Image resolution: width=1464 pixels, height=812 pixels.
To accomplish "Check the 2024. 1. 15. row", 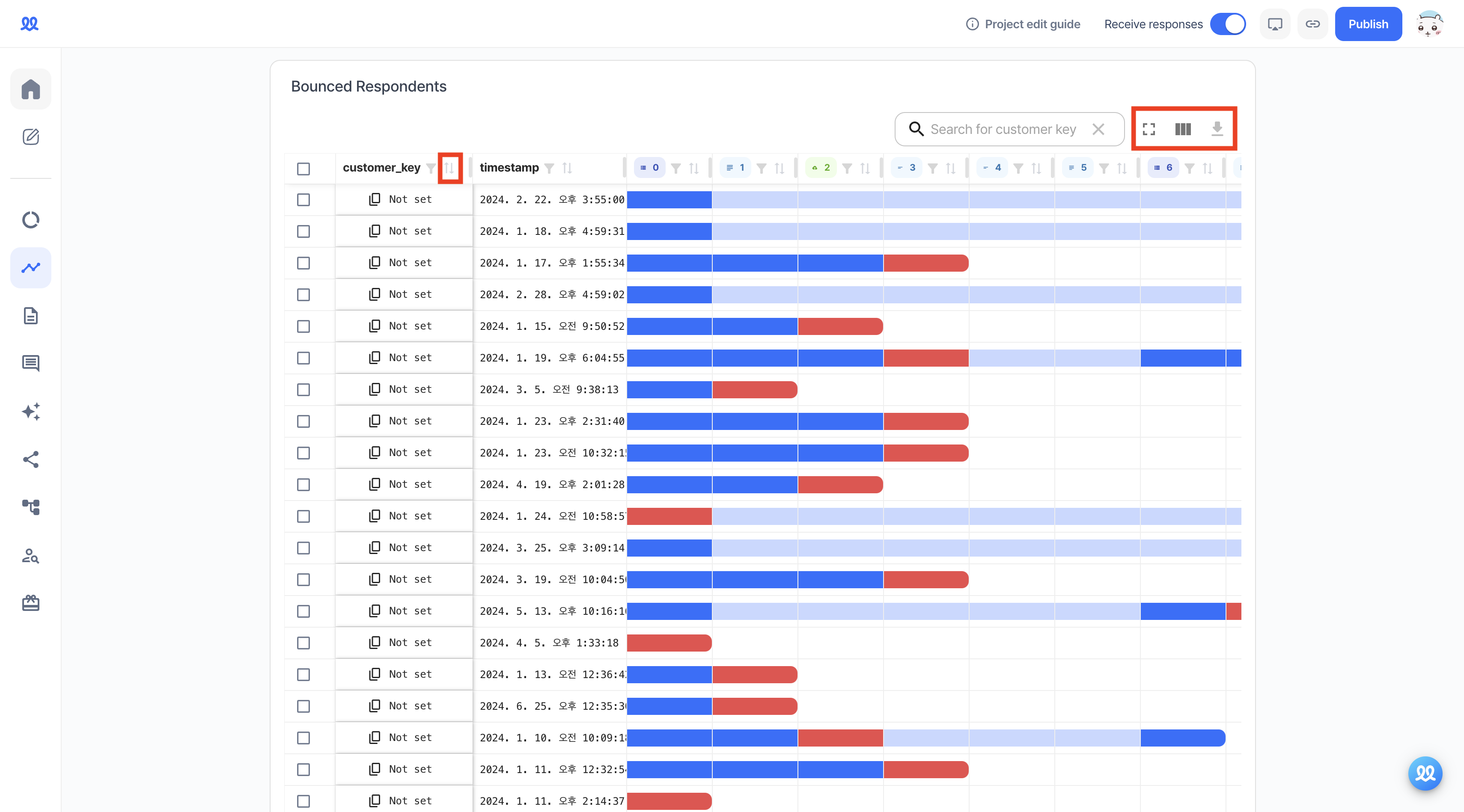I will point(304,326).
